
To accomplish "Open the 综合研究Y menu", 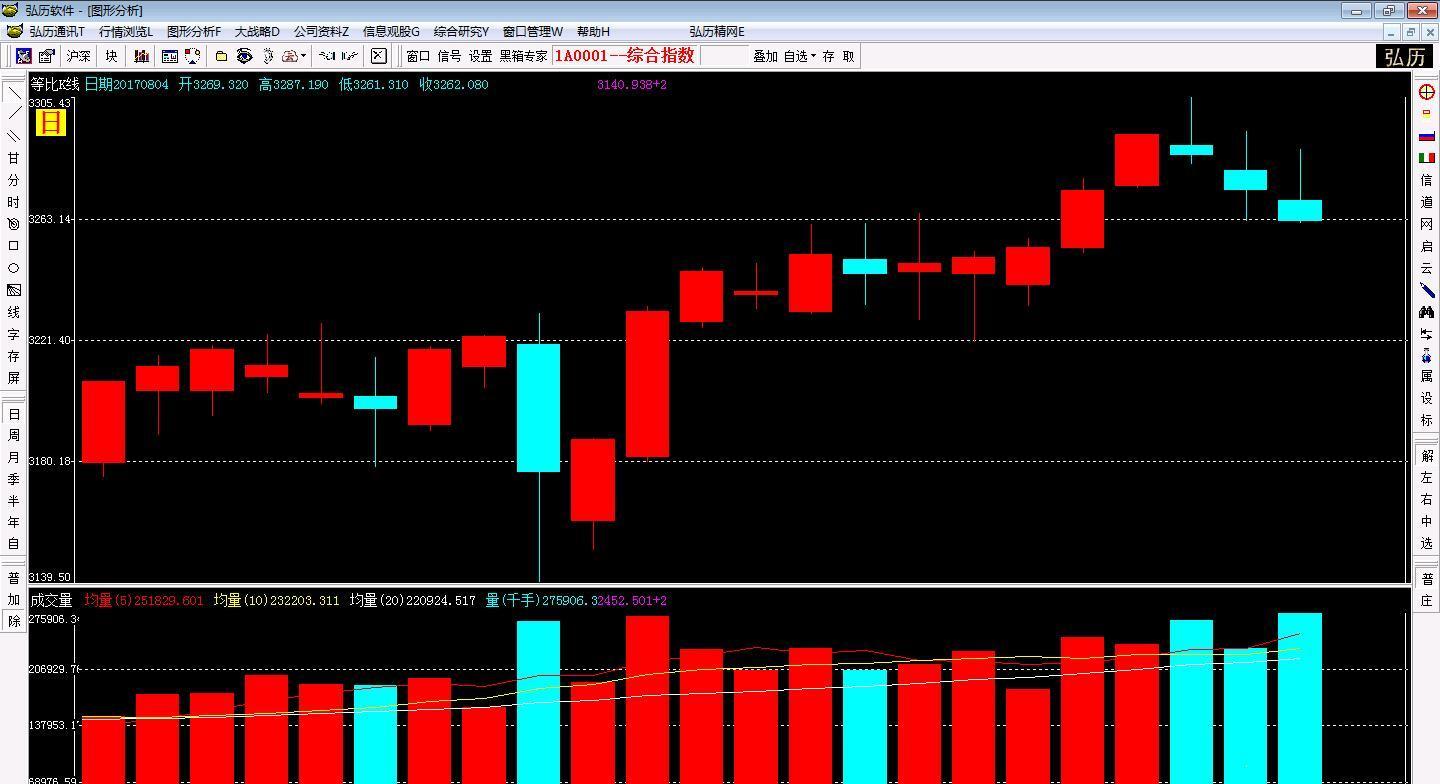I will 461,32.
